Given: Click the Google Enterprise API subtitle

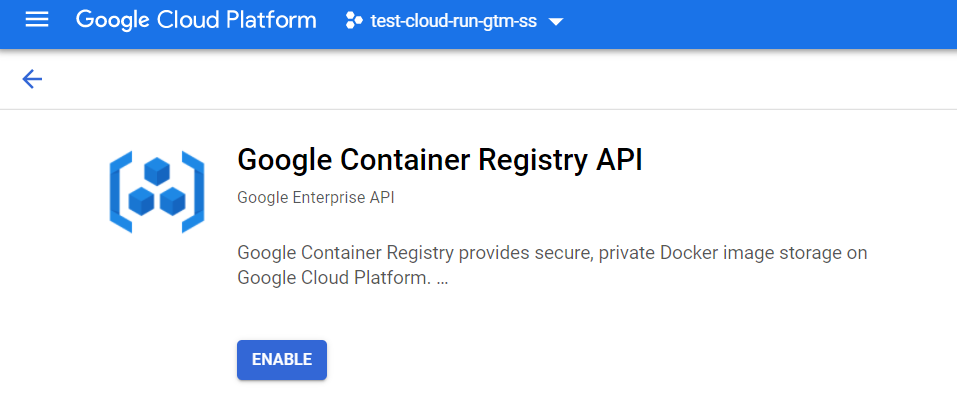Looking at the screenshot, I should [315, 198].
